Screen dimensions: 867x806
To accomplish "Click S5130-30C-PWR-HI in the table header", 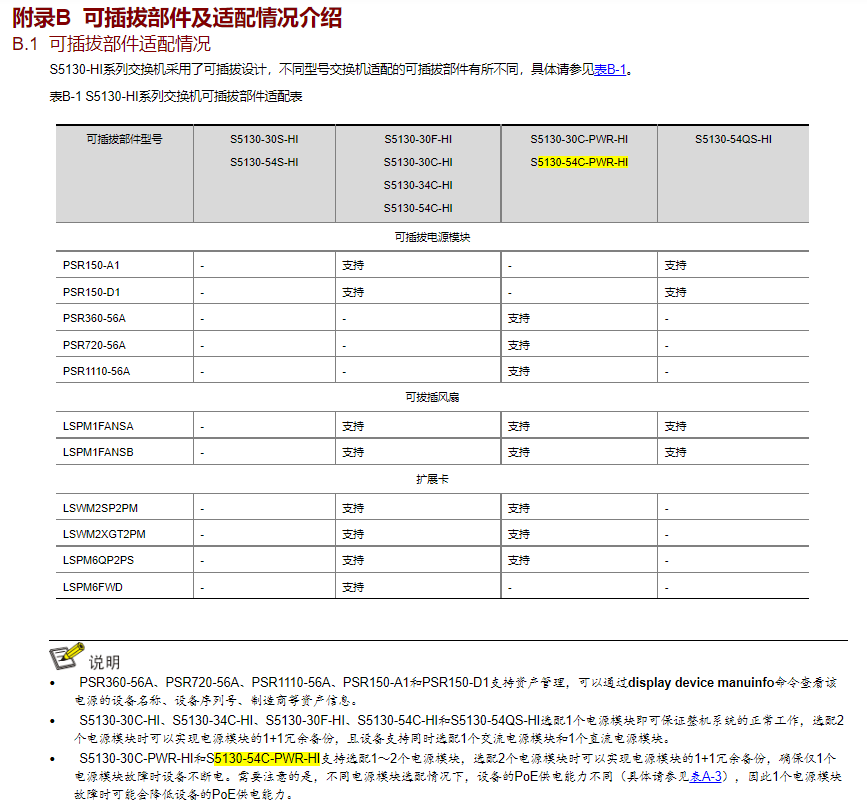I will [x=579, y=139].
